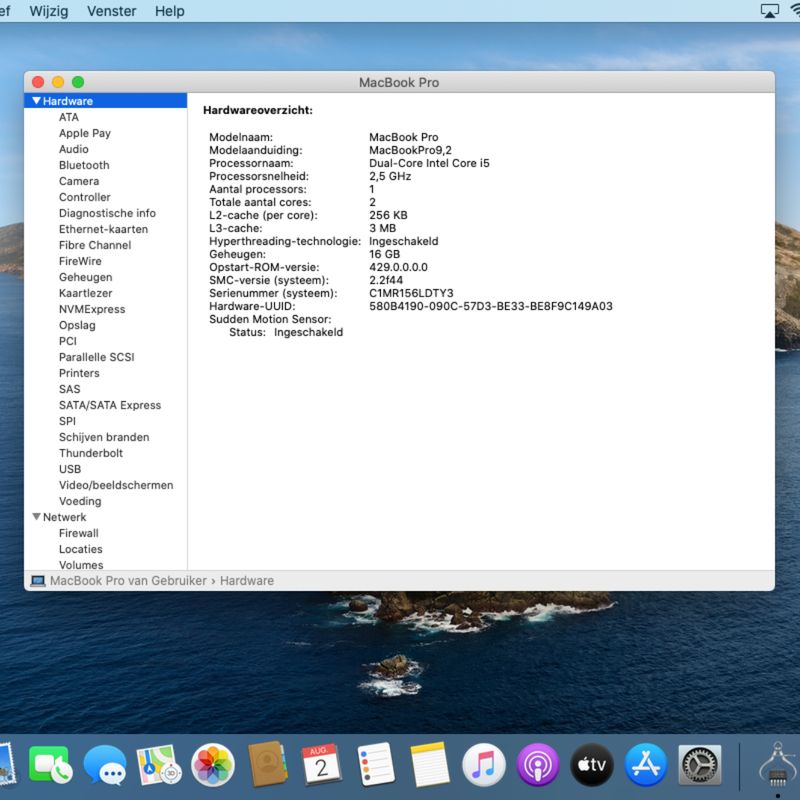Select Kaartlezer in the sidebar

[x=86, y=293]
